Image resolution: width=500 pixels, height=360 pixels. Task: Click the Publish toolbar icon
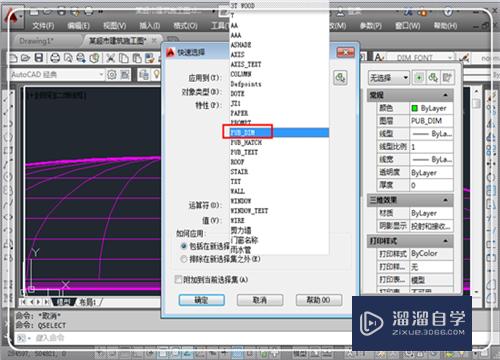coord(81,58)
